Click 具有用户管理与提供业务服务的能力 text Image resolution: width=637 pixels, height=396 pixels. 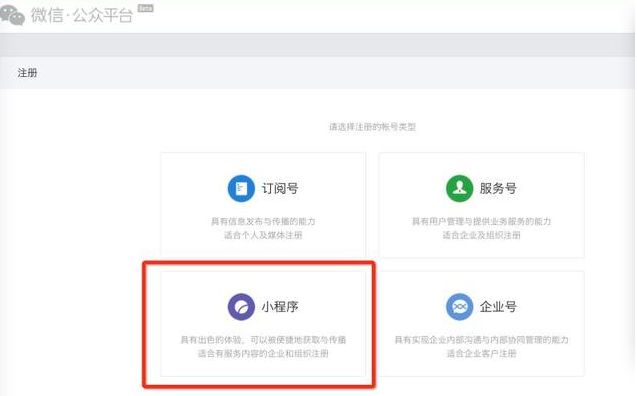click(x=481, y=221)
